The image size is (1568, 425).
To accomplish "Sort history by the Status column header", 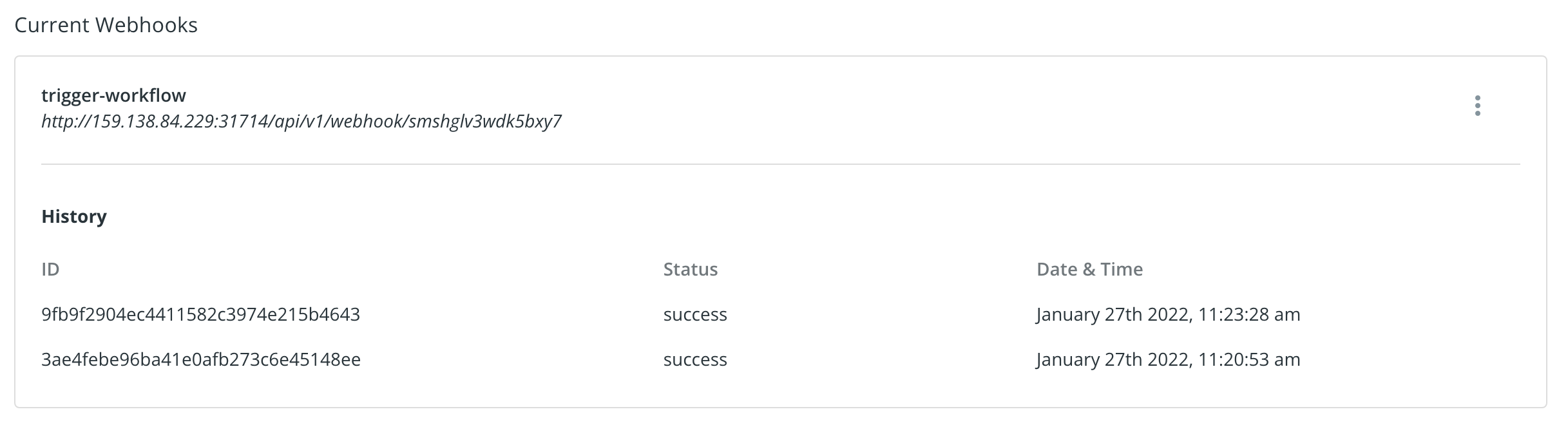I will (690, 269).
